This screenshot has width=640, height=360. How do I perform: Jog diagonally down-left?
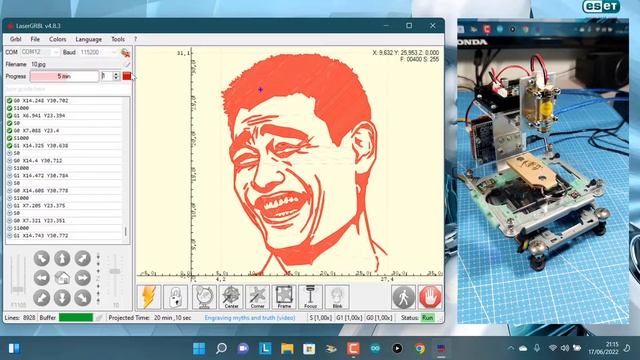coord(42,298)
